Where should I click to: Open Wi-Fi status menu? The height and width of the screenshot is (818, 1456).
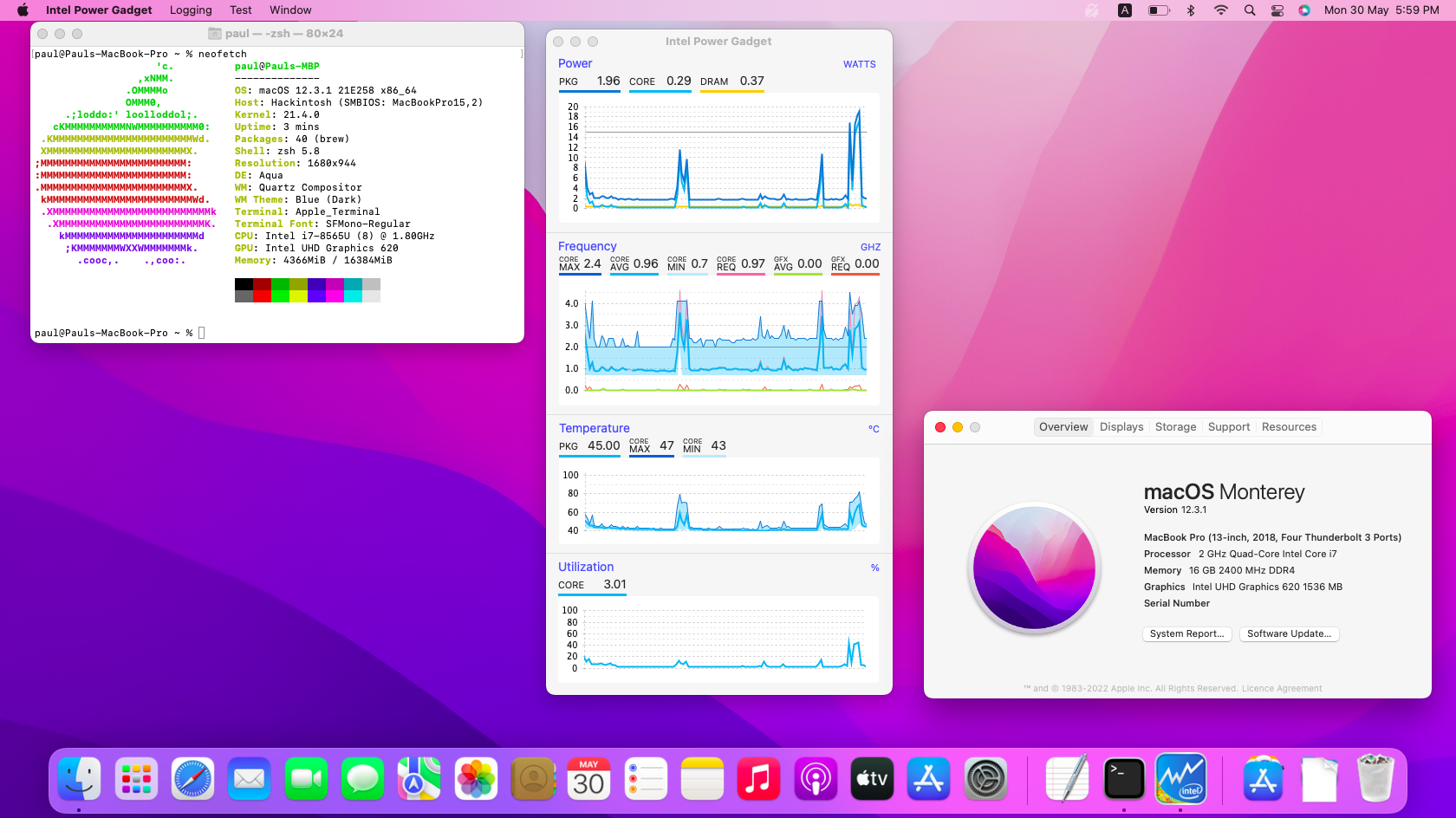(x=1221, y=10)
